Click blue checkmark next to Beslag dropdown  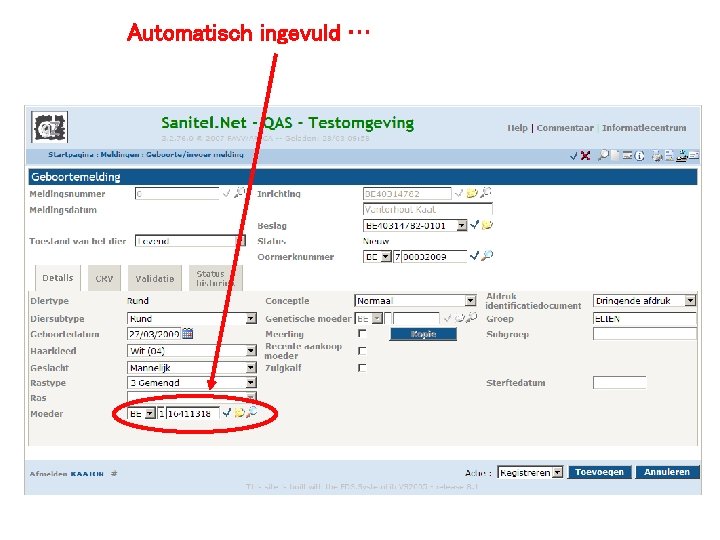click(x=474, y=225)
